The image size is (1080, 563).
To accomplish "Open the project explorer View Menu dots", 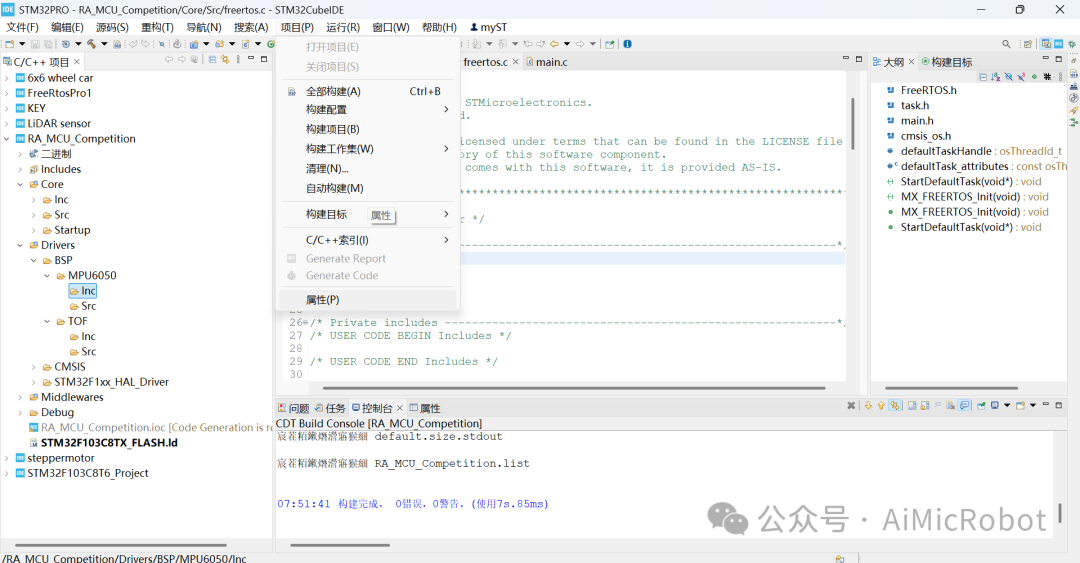I will point(238,60).
